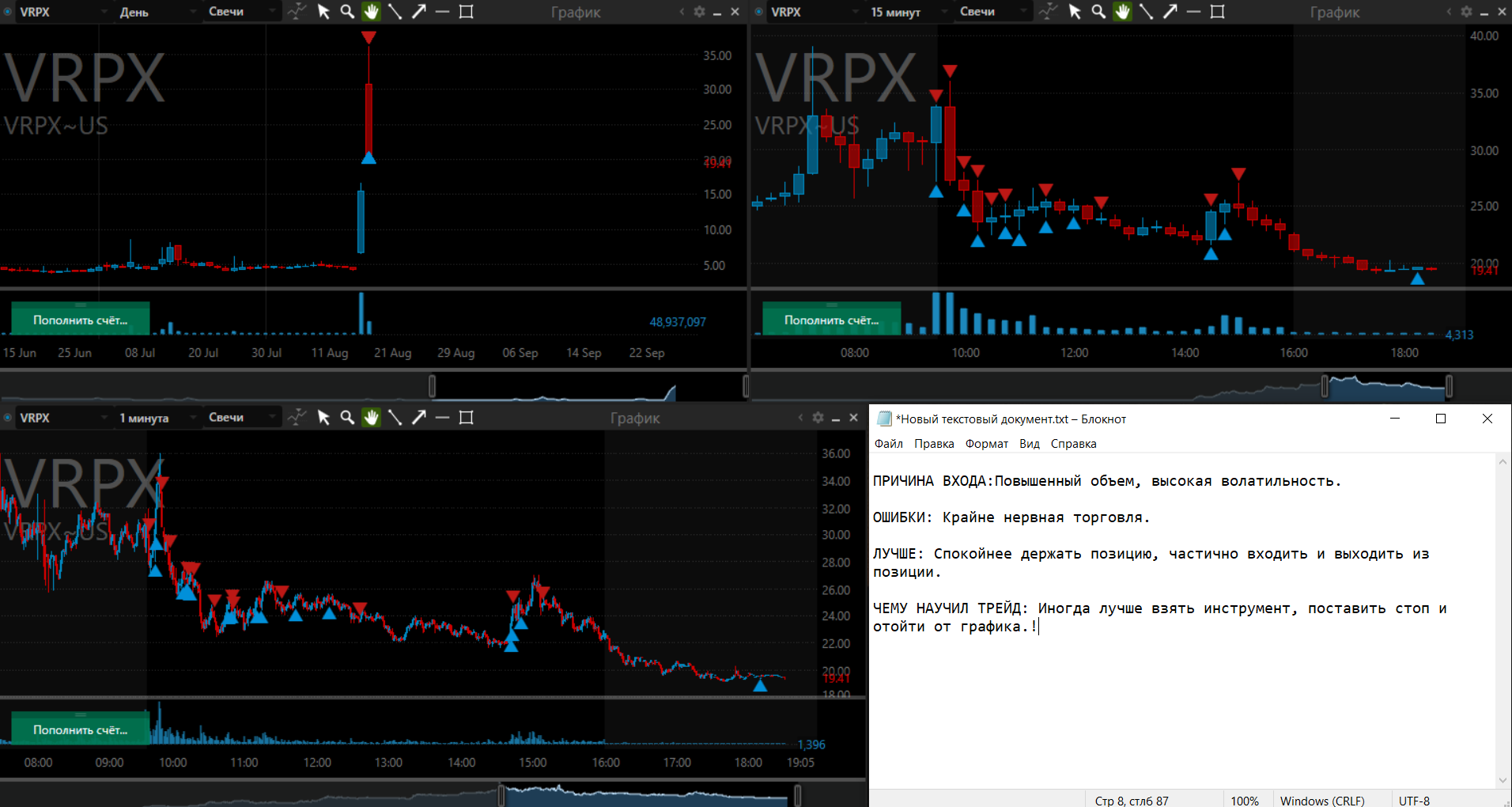This screenshot has width=1512, height=807.
Task: Open the VRPX ticker dropdown on daily chart
Action: click(x=63, y=12)
